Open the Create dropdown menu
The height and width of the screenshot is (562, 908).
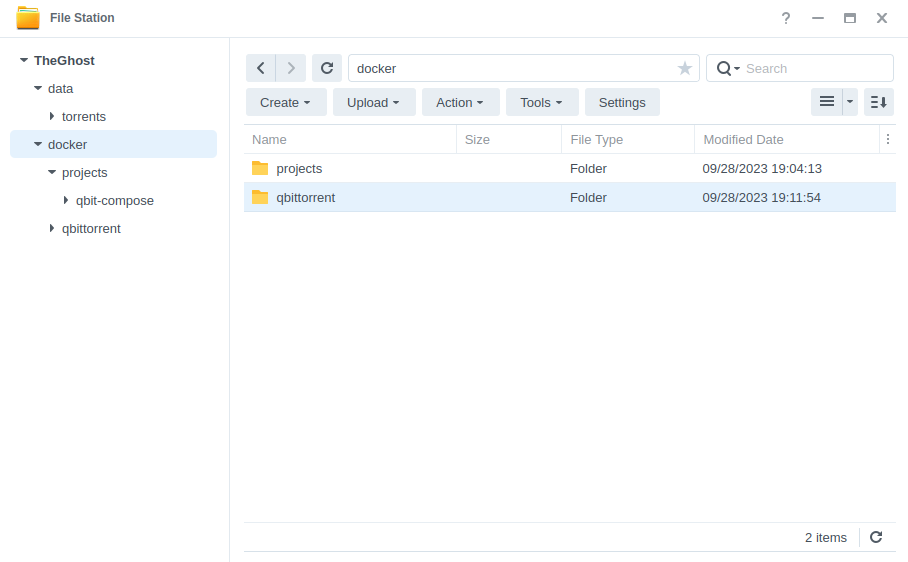286,102
